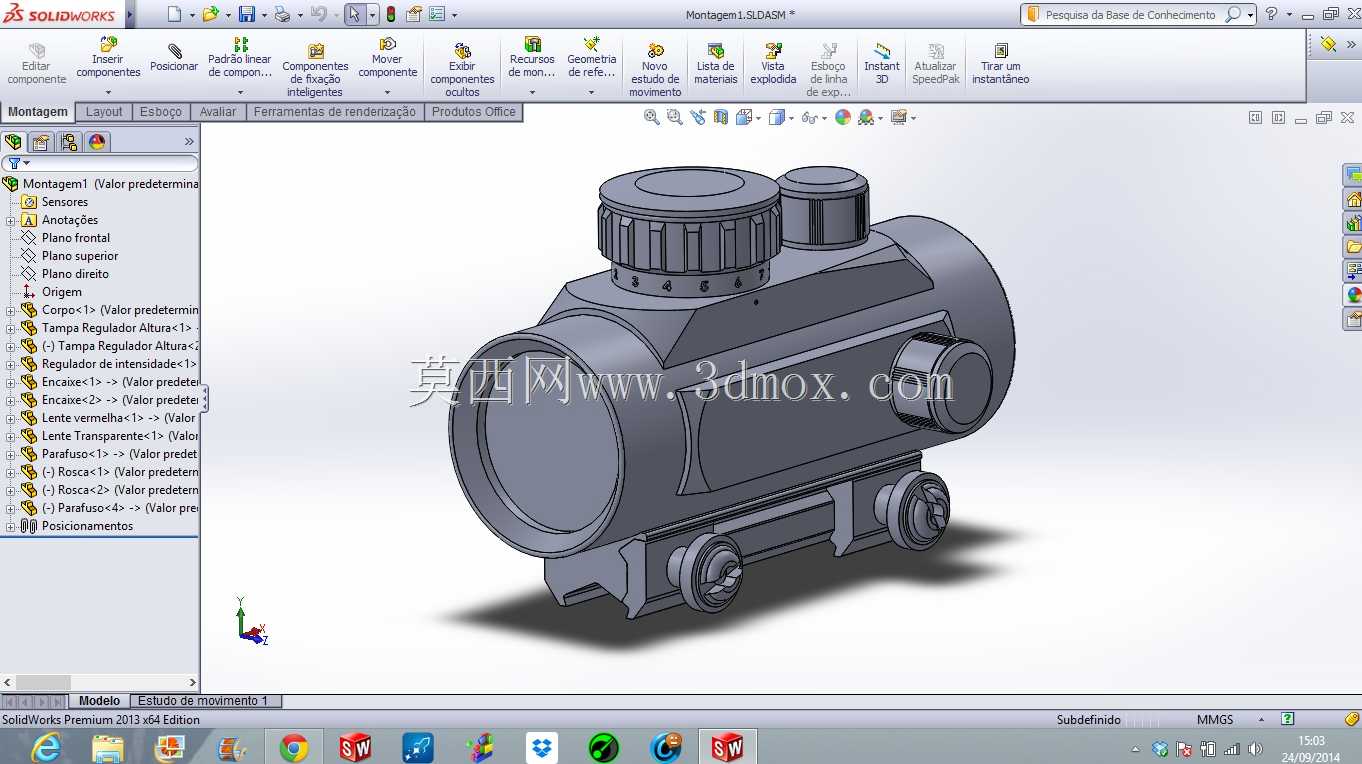Click Padrão linear de componentes

pos(240,59)
